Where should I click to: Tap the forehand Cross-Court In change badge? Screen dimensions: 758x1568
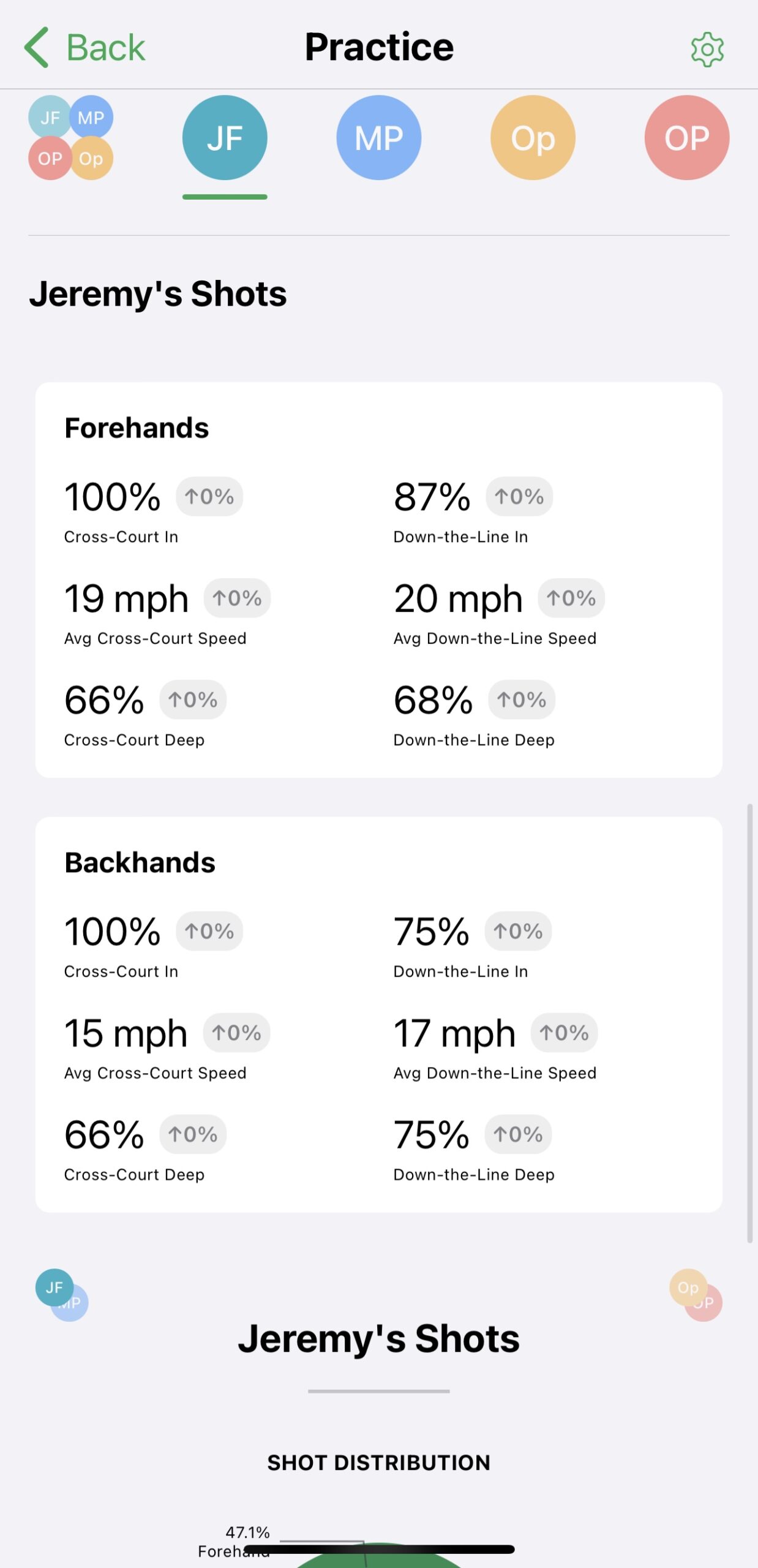[209, 496]
